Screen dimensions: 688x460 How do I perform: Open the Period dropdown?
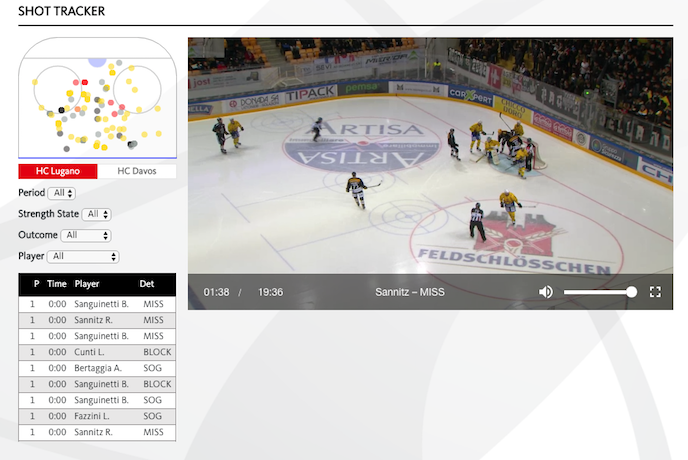pyautogui.click(x=62, y=193)
